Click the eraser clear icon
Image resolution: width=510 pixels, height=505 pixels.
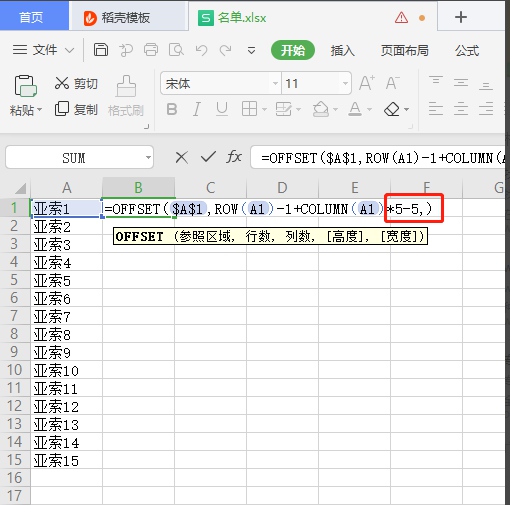pyautogui.click(x=392, y=109)
